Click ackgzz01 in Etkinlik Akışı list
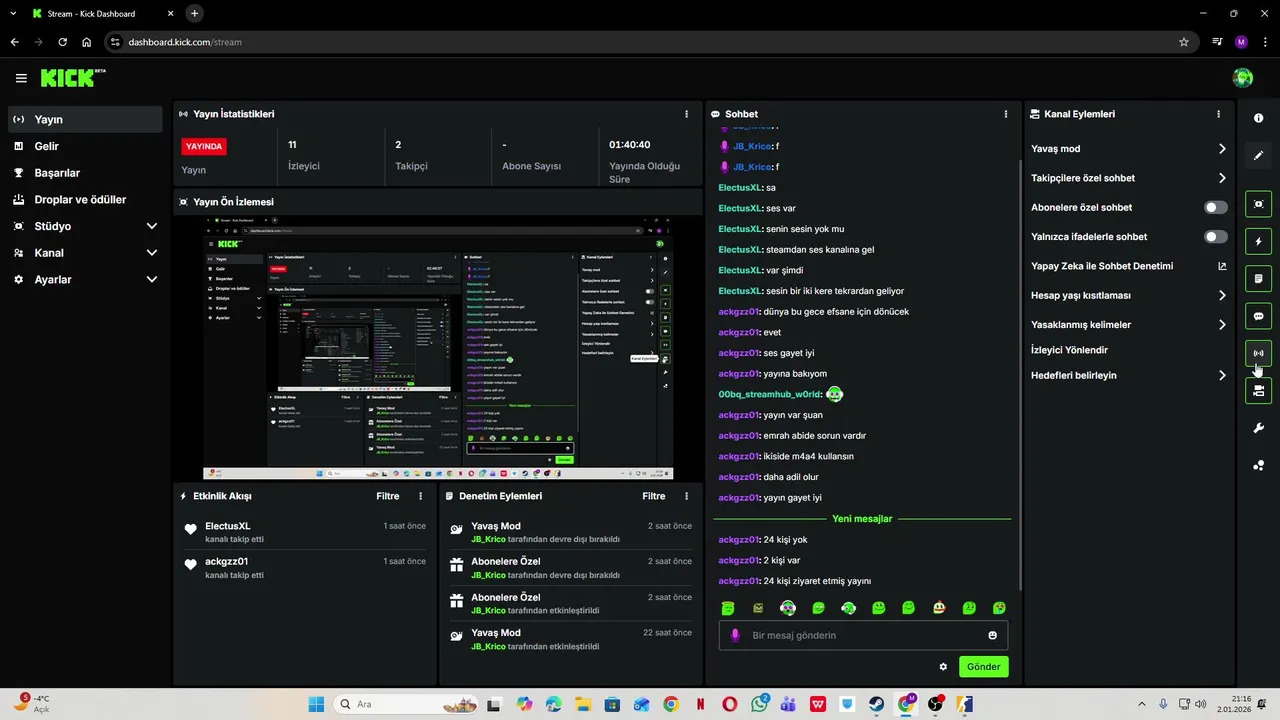The image size is (1280, 720). tap(226, 562)
